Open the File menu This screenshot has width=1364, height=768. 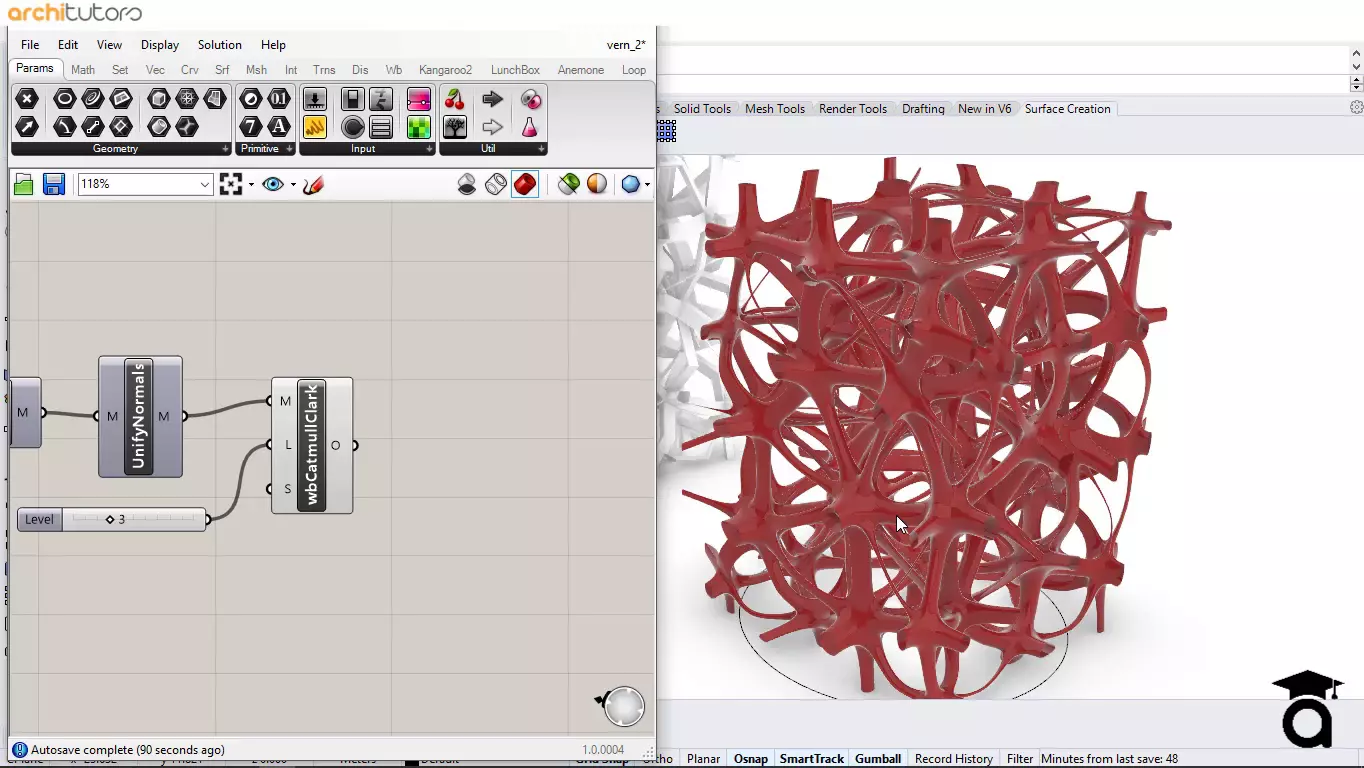tap(30, 45)
